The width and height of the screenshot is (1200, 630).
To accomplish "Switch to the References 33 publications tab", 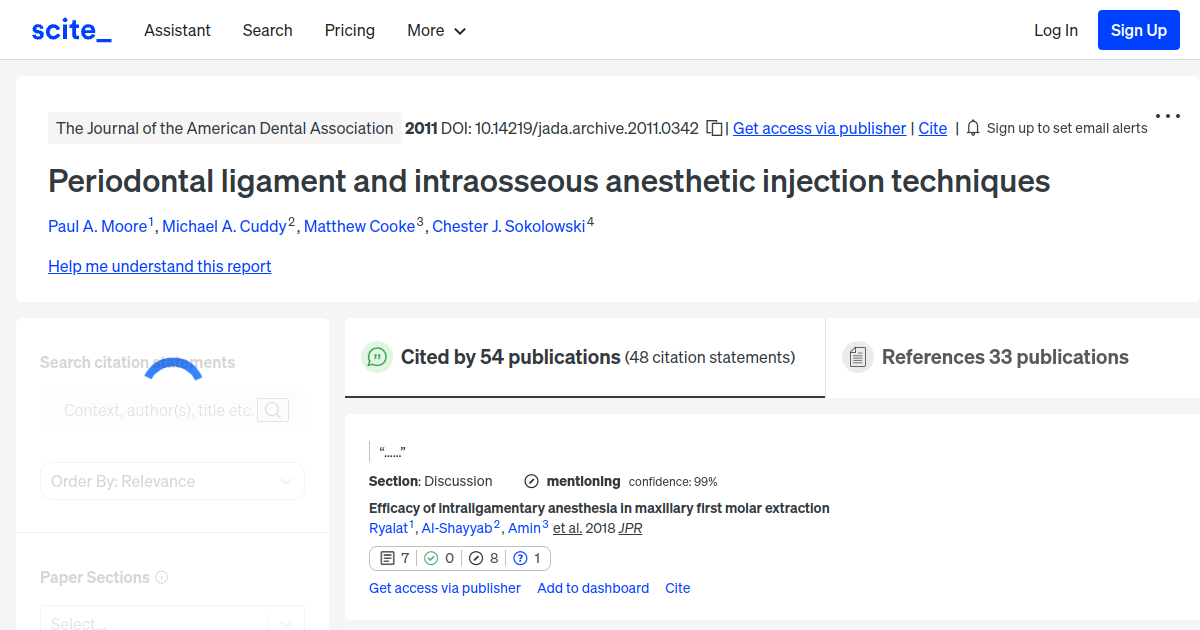I will point(1005,357).
